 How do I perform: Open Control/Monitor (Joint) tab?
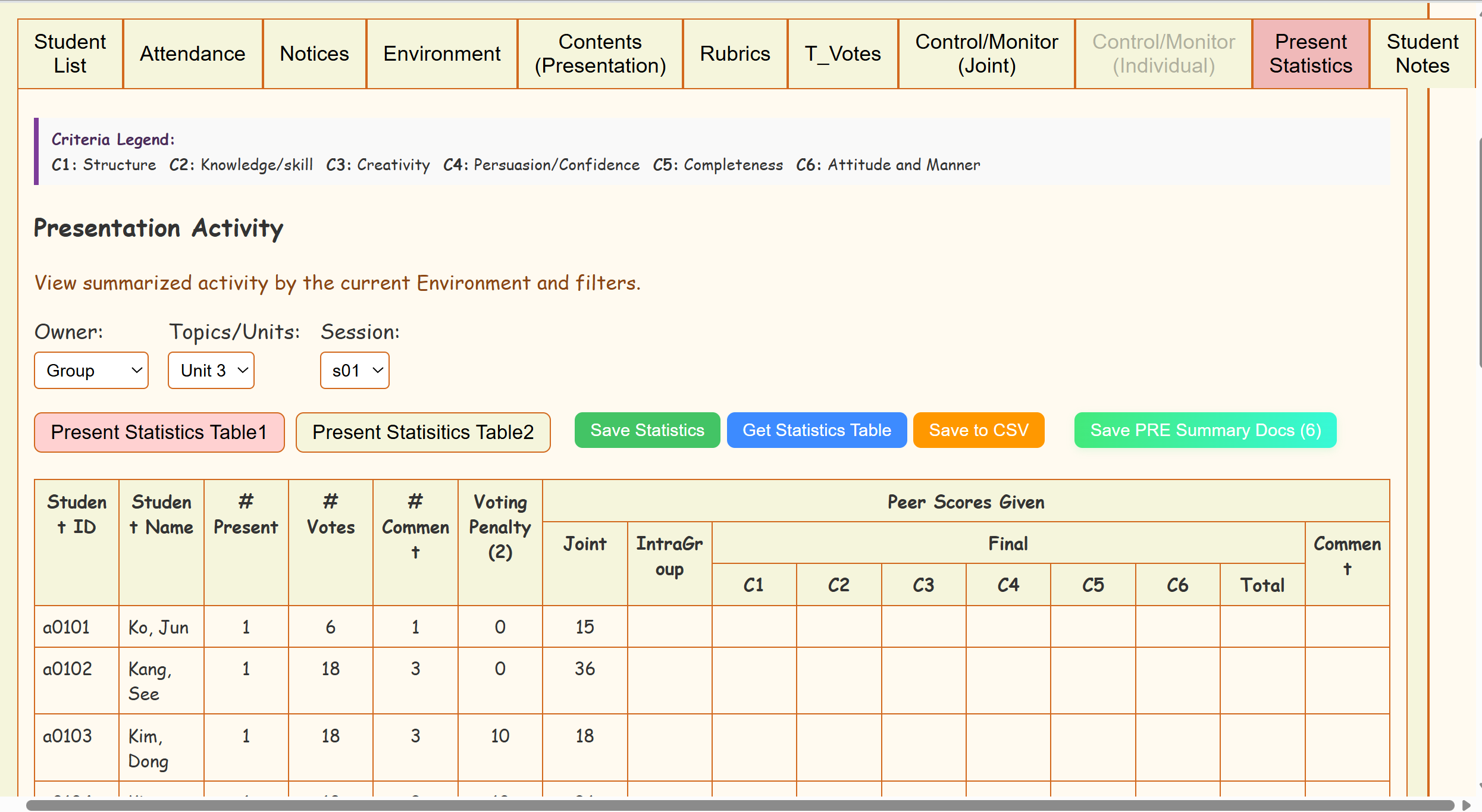coord(986,54)
